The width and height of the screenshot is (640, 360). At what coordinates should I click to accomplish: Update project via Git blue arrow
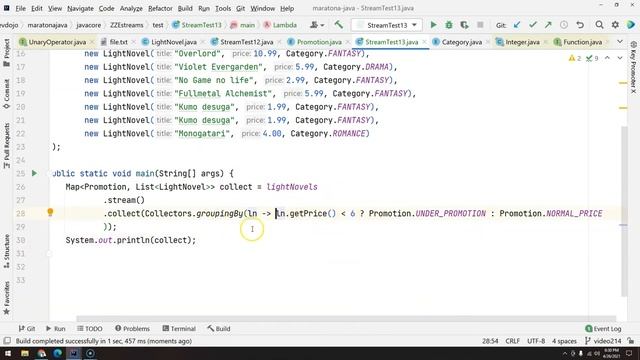point(517,25)
